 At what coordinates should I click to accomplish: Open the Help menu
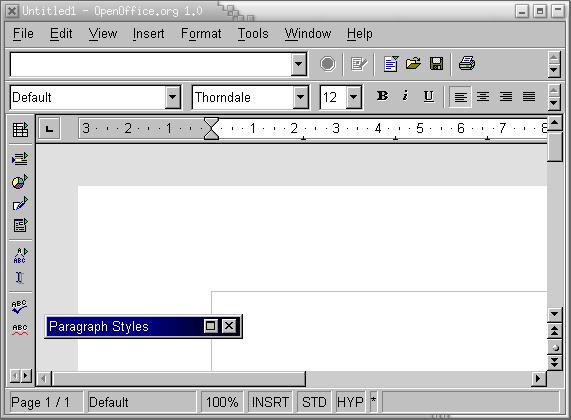(x=359, y=34)
